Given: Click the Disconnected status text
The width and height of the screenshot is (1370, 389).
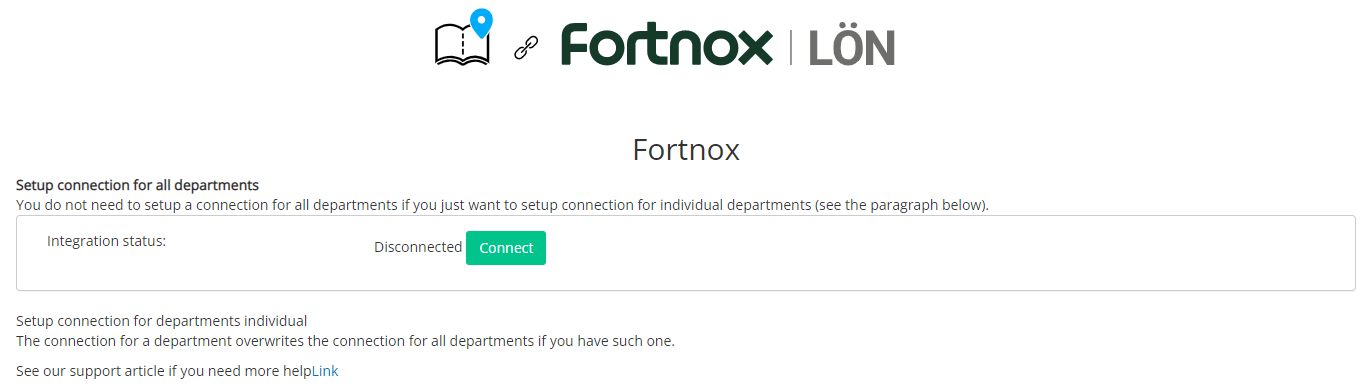Looking at the screenshot, I should pyautogui.click(x=418, y=247).
